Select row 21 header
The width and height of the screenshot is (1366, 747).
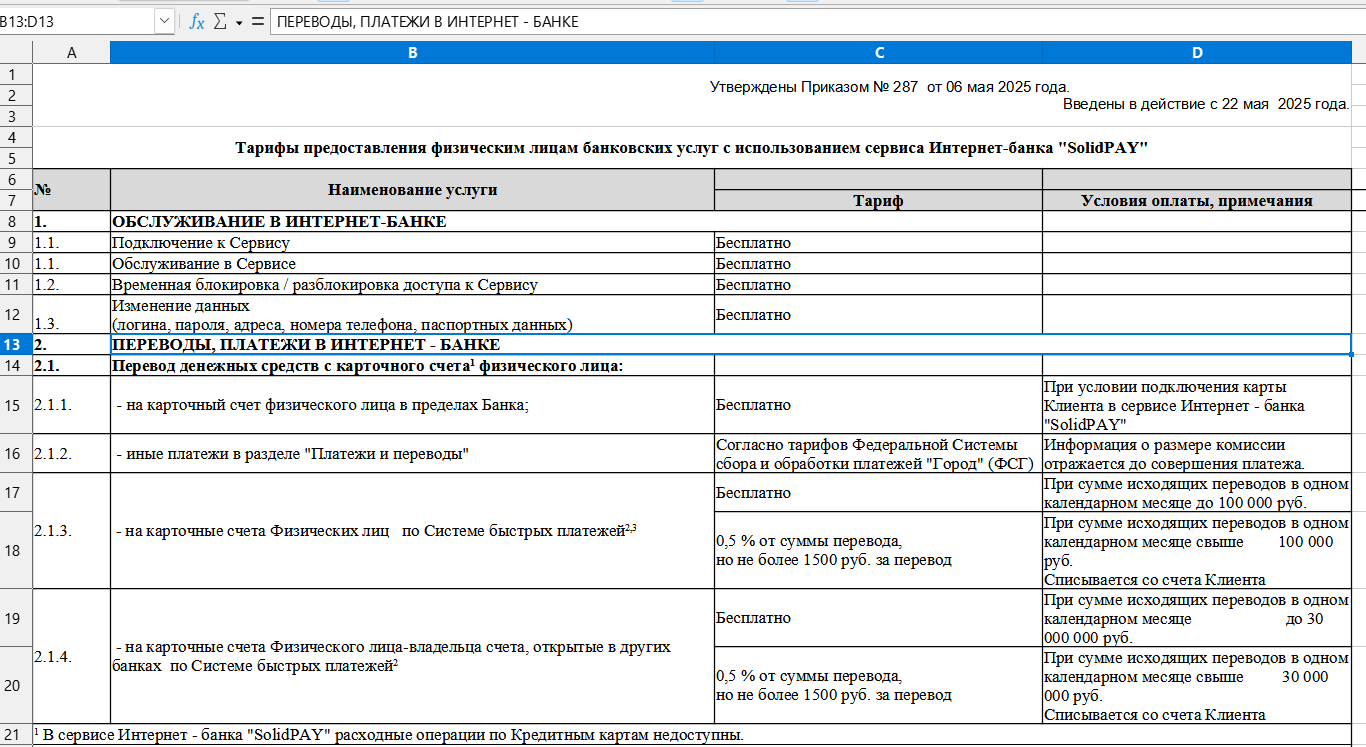pyautogui.click(x=16, y=736)
